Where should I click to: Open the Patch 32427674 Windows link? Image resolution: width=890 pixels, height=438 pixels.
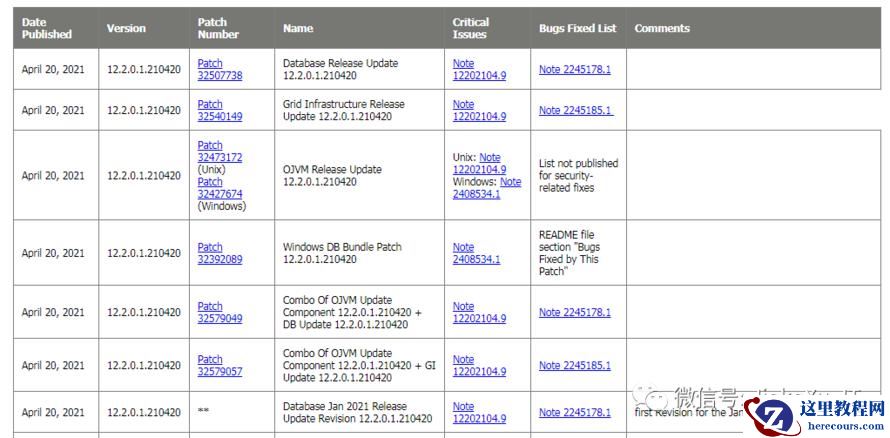coord(220,188)
